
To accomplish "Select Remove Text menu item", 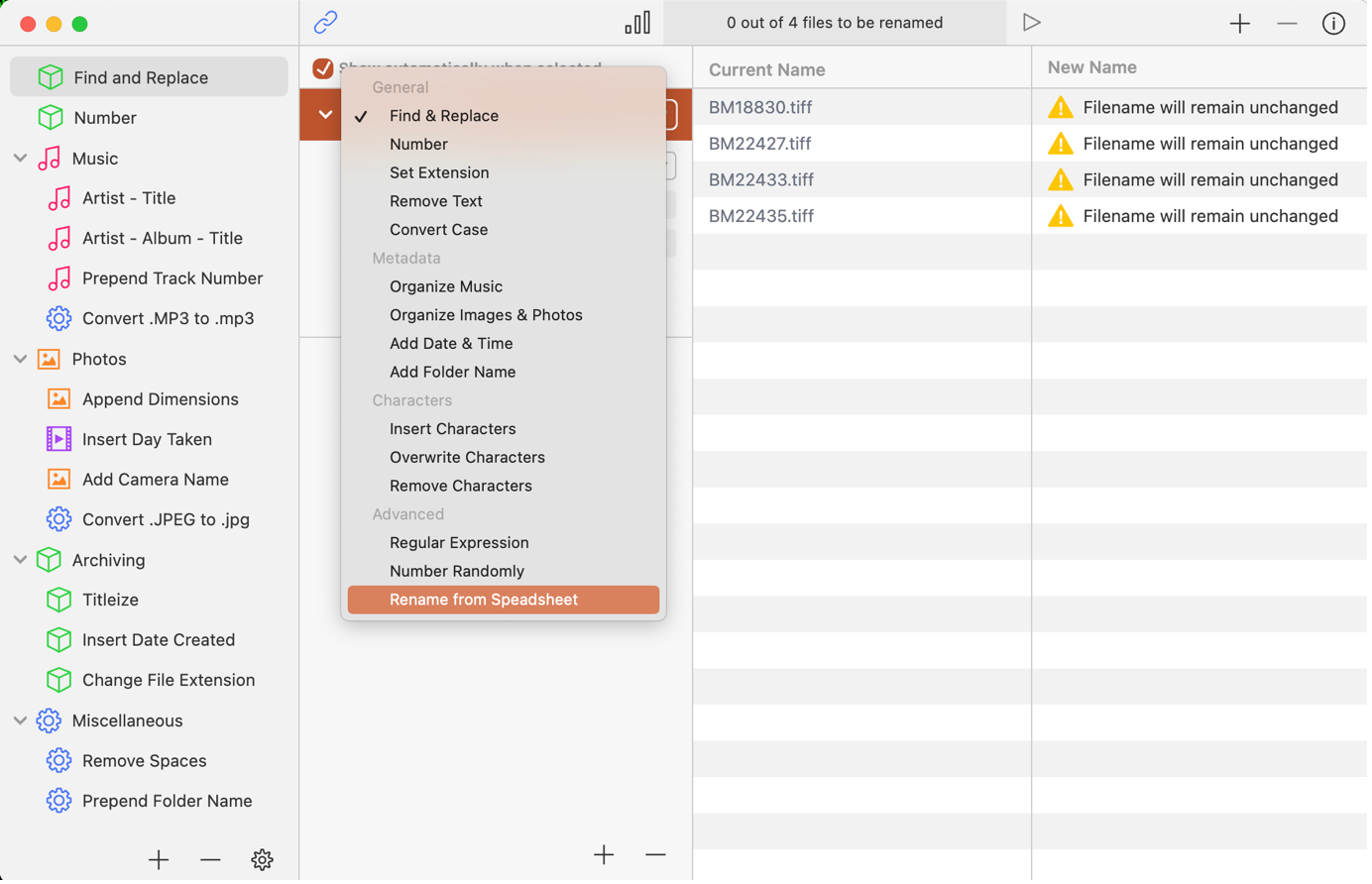I will (505, 201).
